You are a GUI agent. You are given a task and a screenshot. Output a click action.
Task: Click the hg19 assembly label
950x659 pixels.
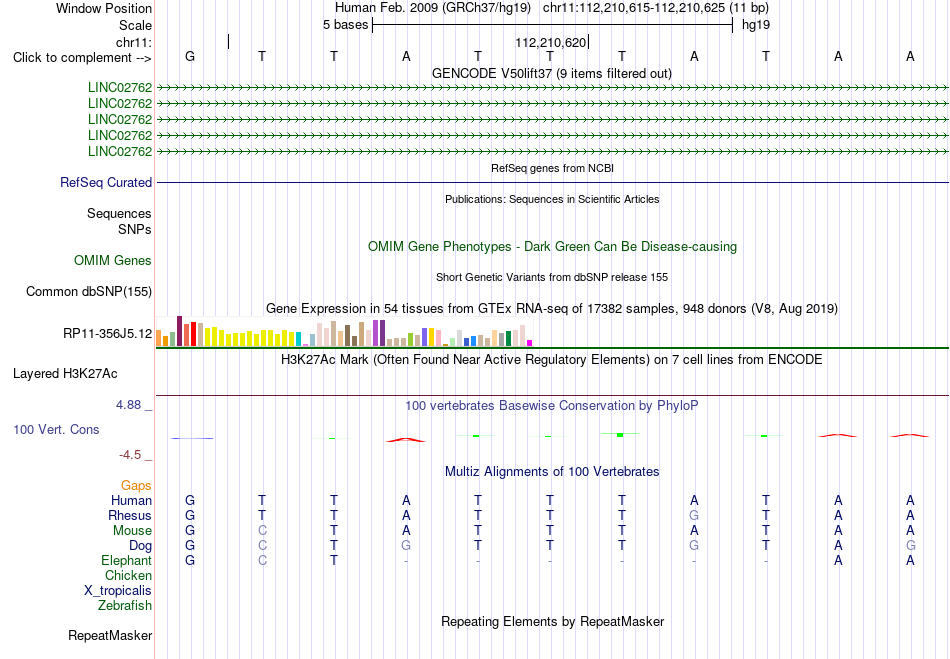pos(756,25)
